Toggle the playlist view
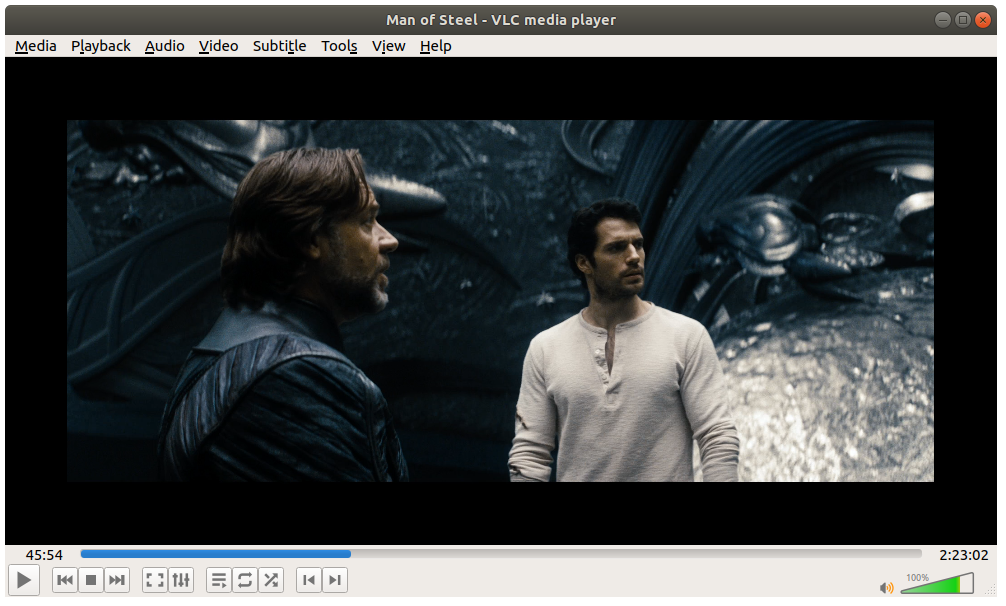This screenshot has height=606, width=1006. 219,581
